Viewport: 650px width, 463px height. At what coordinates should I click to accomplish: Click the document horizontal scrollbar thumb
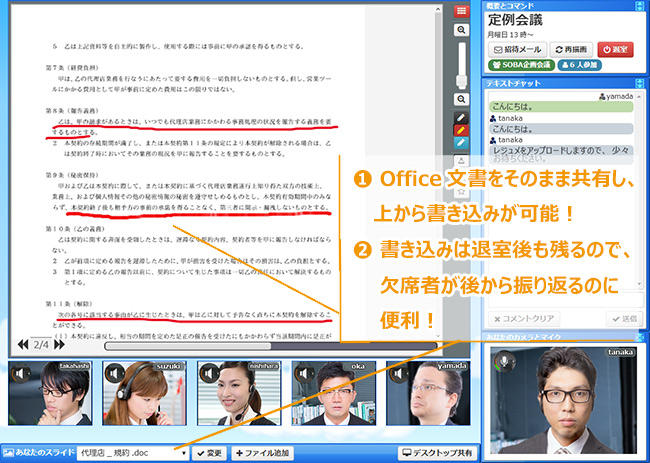click(188, 346)
